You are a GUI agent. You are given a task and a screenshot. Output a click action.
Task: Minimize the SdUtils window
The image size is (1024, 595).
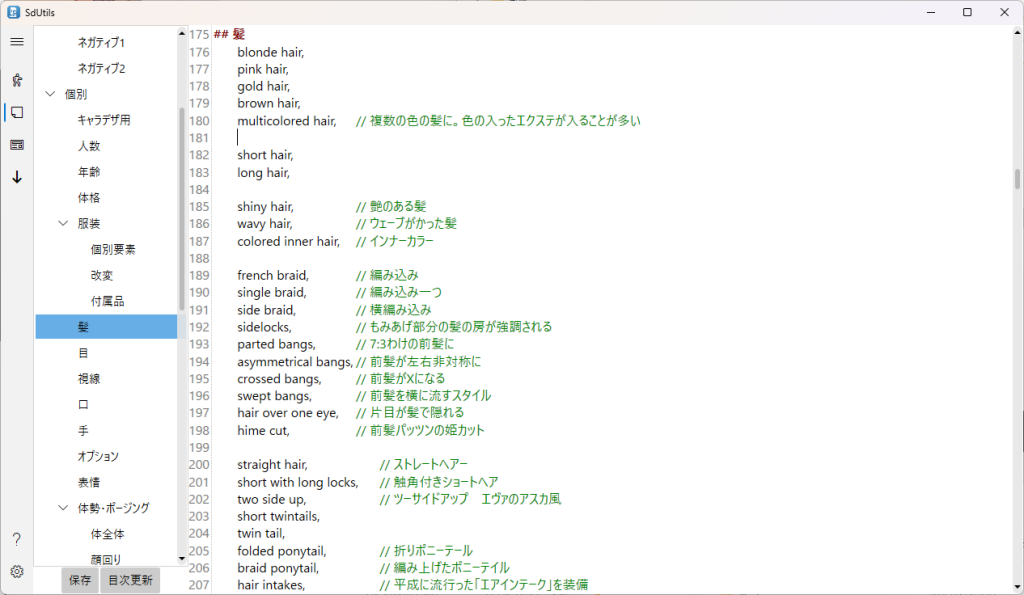coord(931,12)
